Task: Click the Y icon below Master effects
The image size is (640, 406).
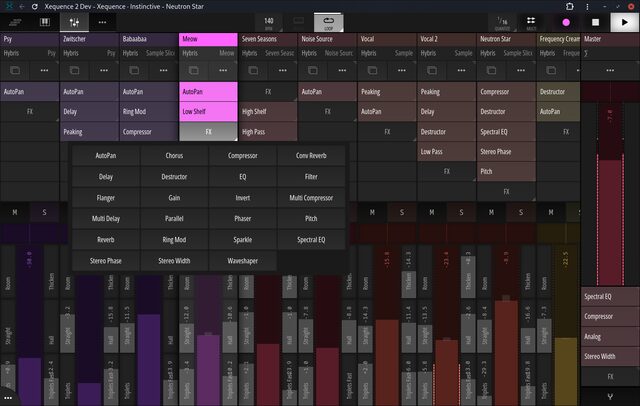Action: click(x=610, y=396)
